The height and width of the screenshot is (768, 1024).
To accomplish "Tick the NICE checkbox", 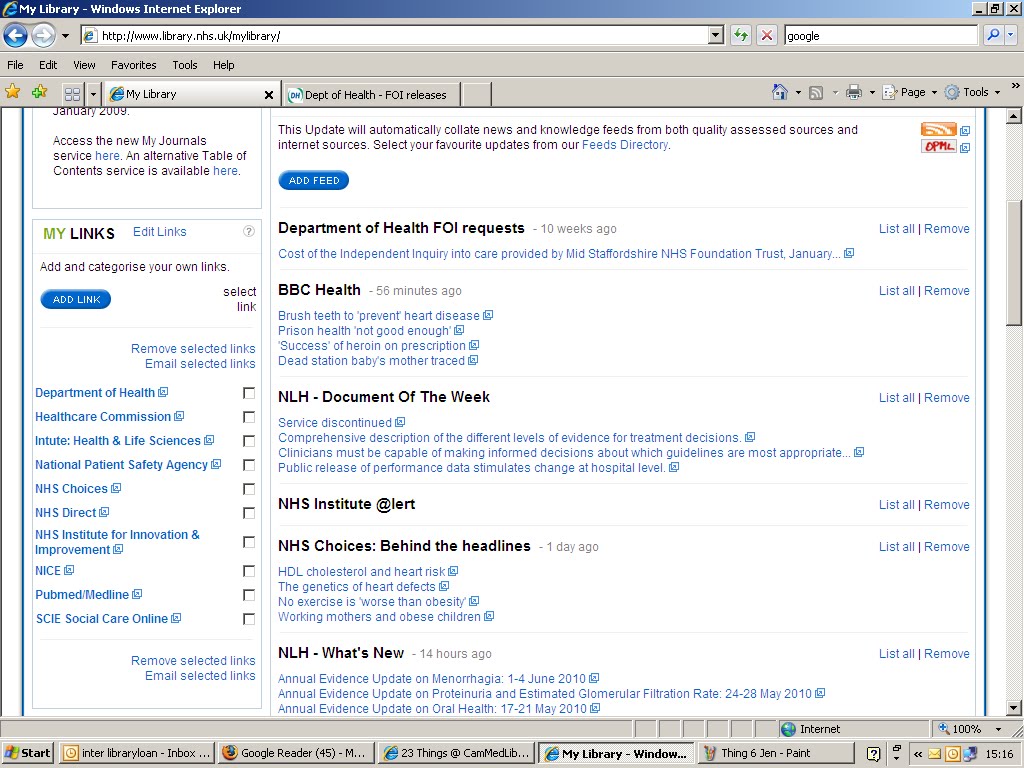I will click(249, 571).
